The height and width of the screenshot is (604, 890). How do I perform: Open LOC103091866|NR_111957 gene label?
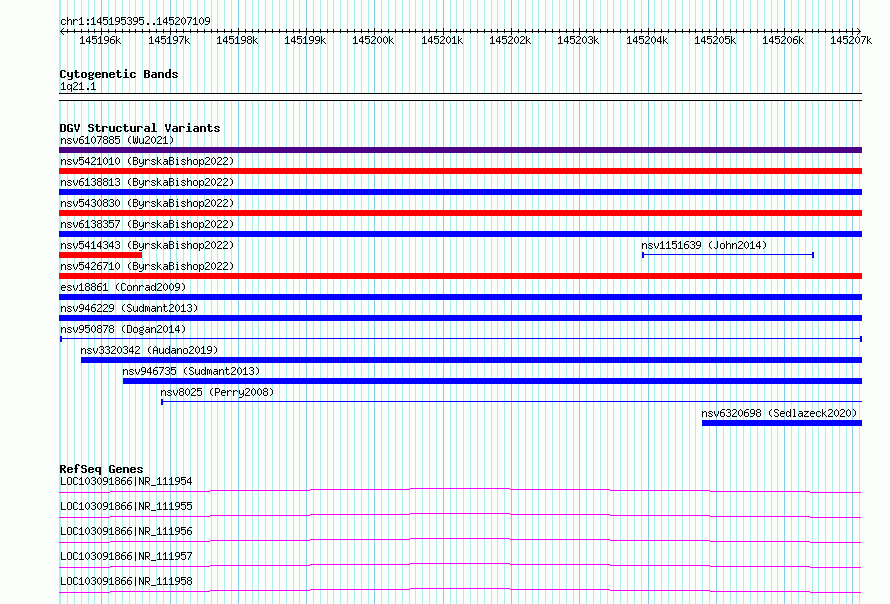pos(126,556)
